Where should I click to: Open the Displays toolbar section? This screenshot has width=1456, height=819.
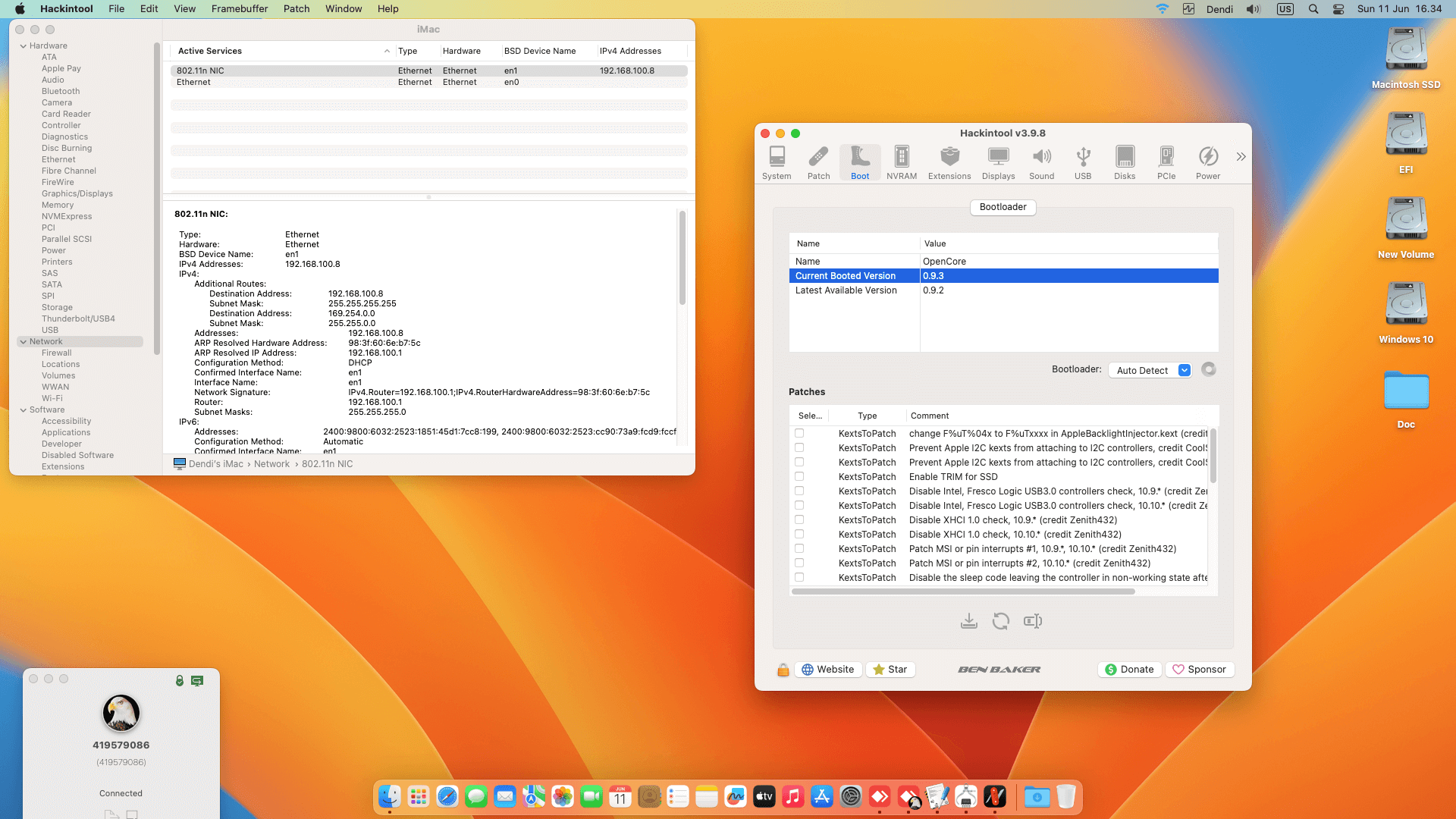click(998, 162)
